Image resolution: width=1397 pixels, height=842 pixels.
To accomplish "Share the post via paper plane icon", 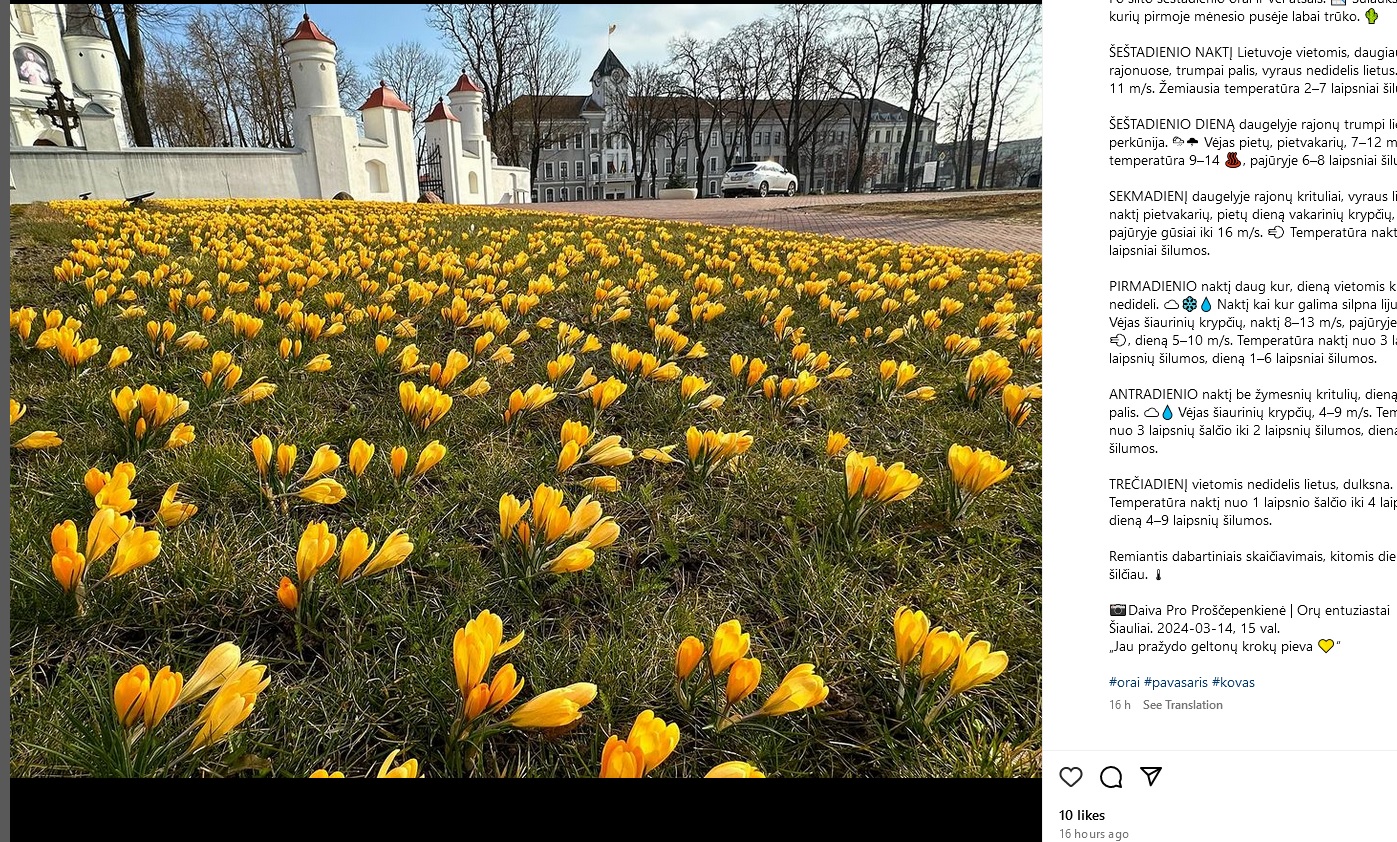I will [x=1151, y=776].
